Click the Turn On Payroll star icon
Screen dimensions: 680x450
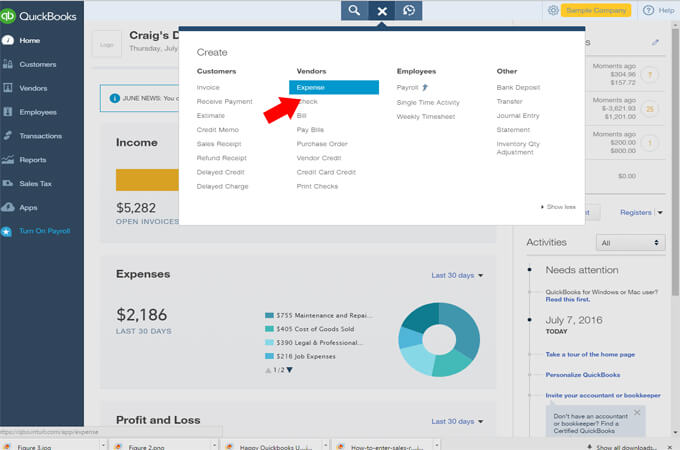click(x=7, y=232)
